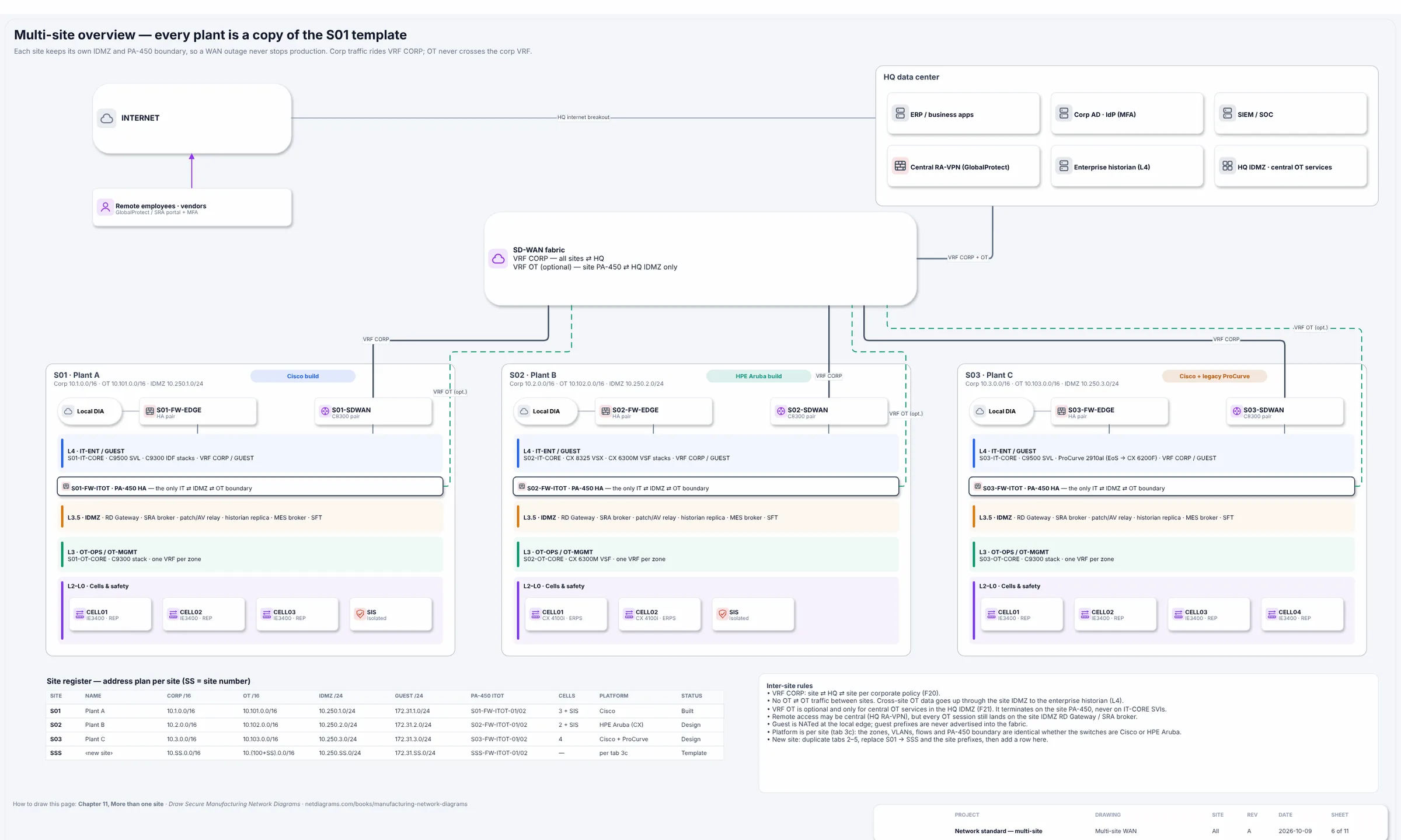
Task: Select the S03-SDWAN router icon
Action: click(1236, 411)
